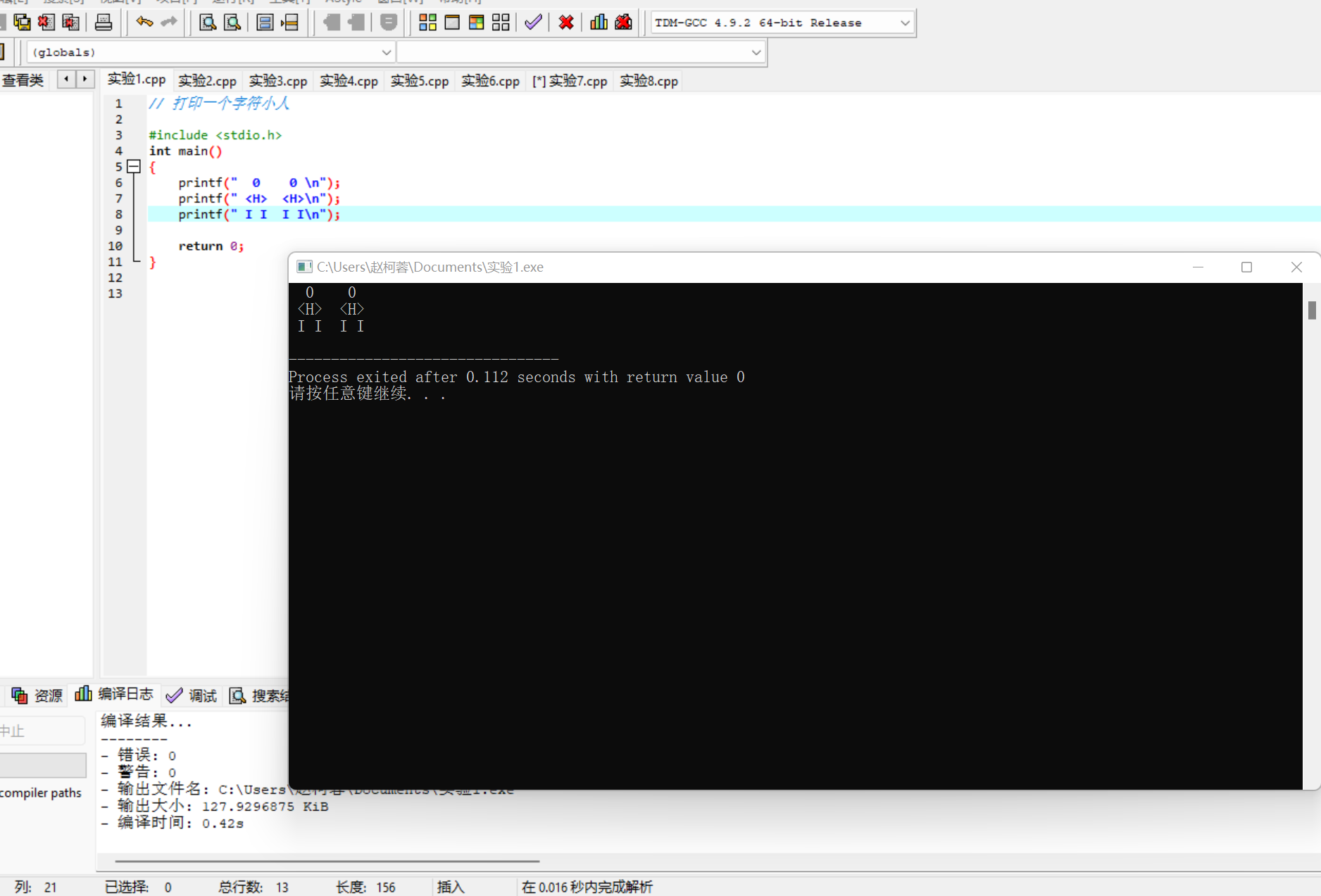Open the 编译日志 compile log tab
Screen dimensions: 1321x896
(x=114, y=694)
